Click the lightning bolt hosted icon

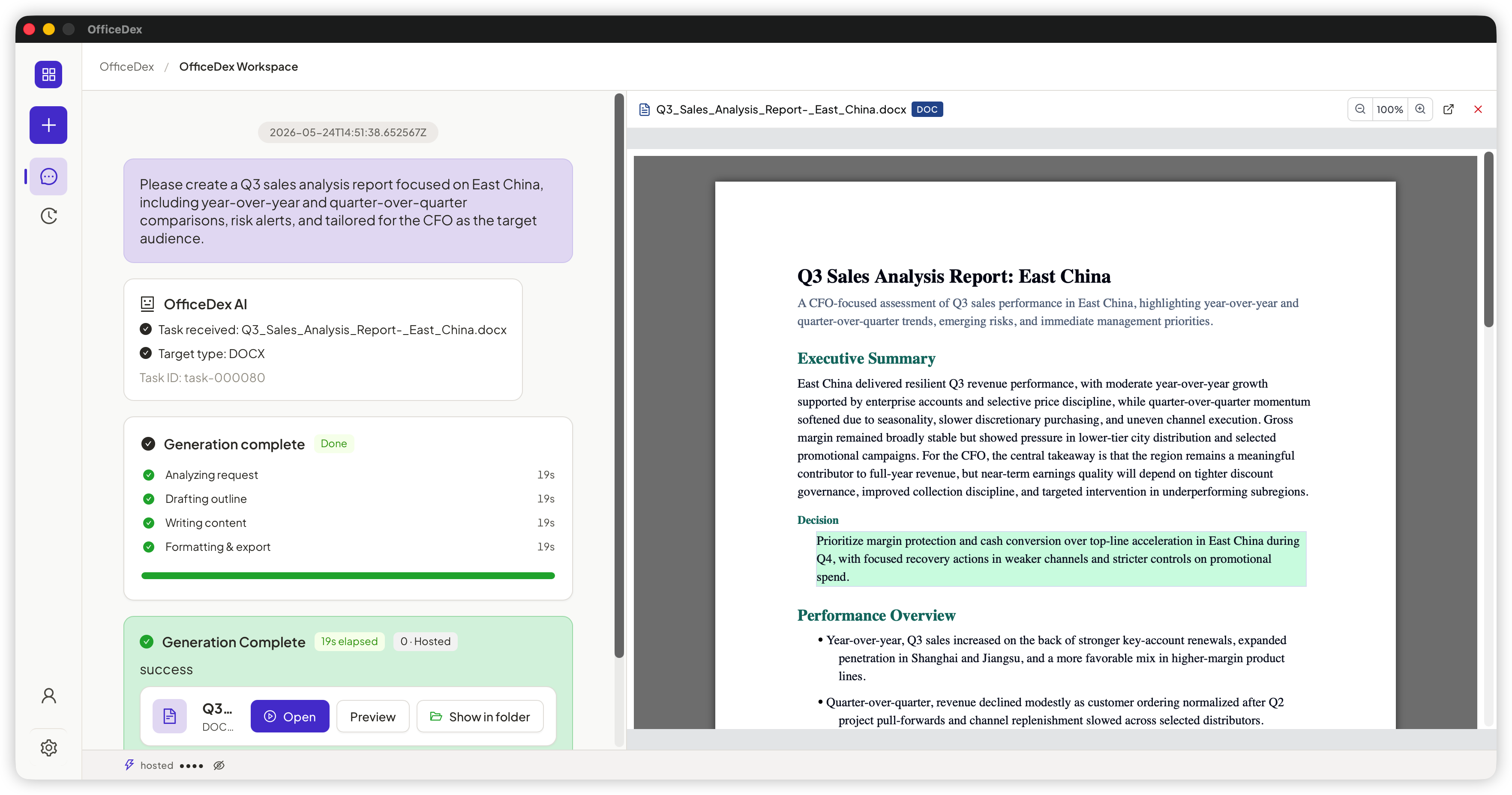click(x=130, y=765)
